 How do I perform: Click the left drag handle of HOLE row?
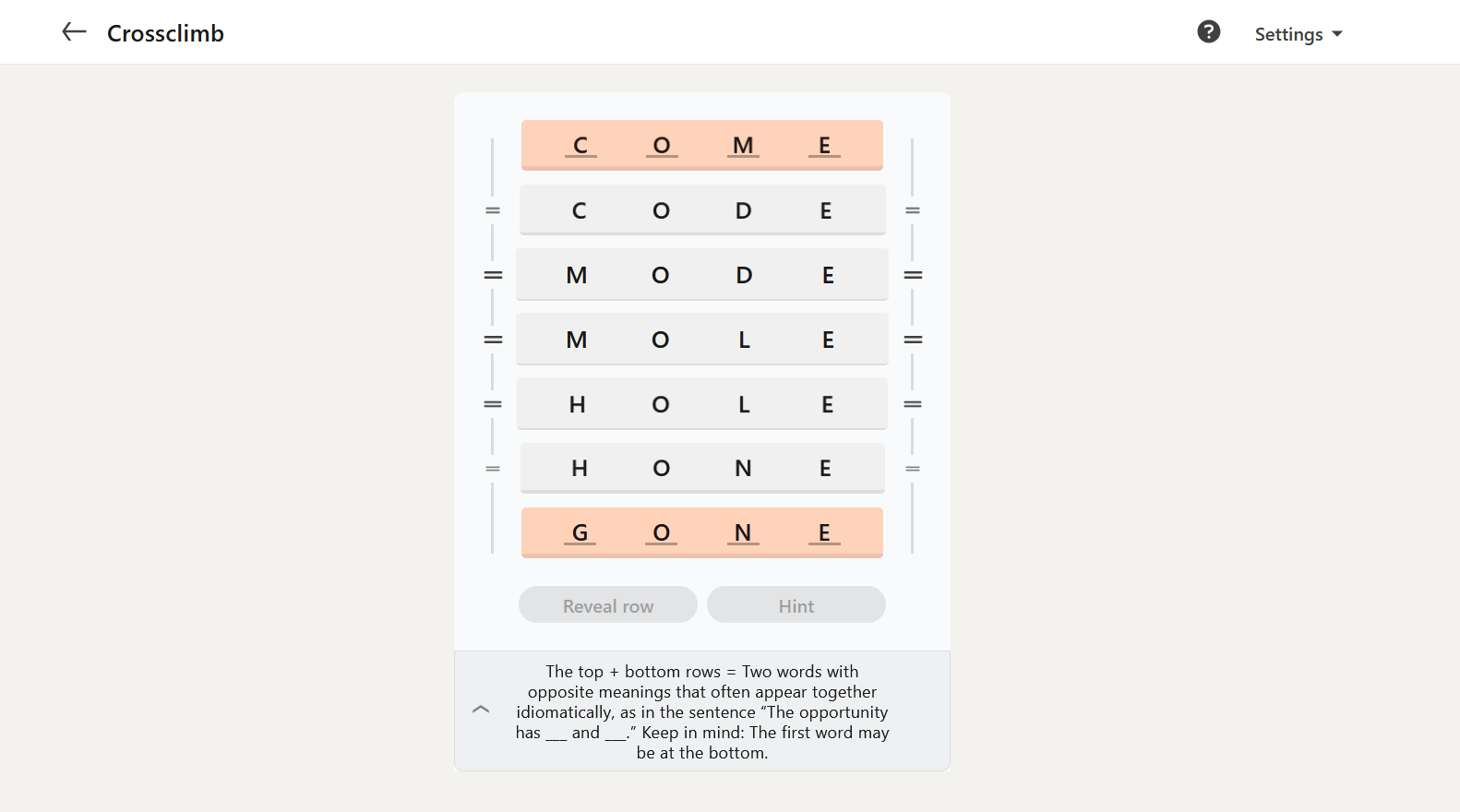(493, 404)
